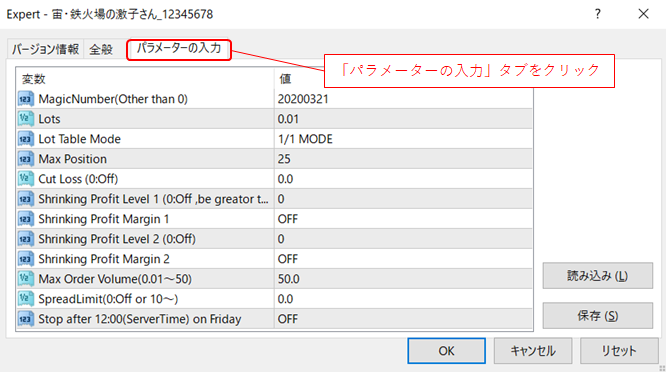Select the MagicNumber(Other than 0) row label
The width and height of the screenshot is (666, 372).
tap(113, 99)
